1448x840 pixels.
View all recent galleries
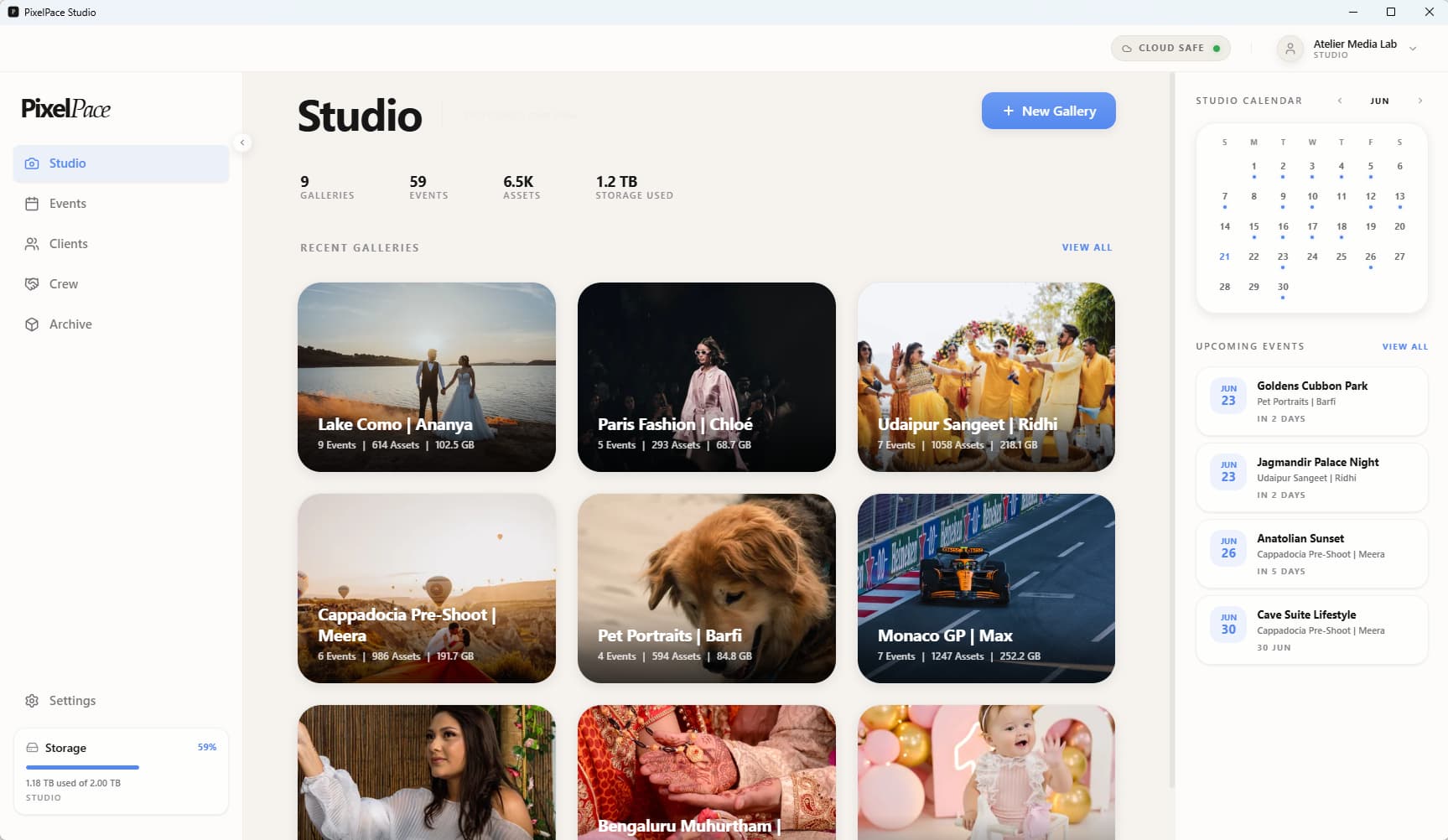[1087, 247]
